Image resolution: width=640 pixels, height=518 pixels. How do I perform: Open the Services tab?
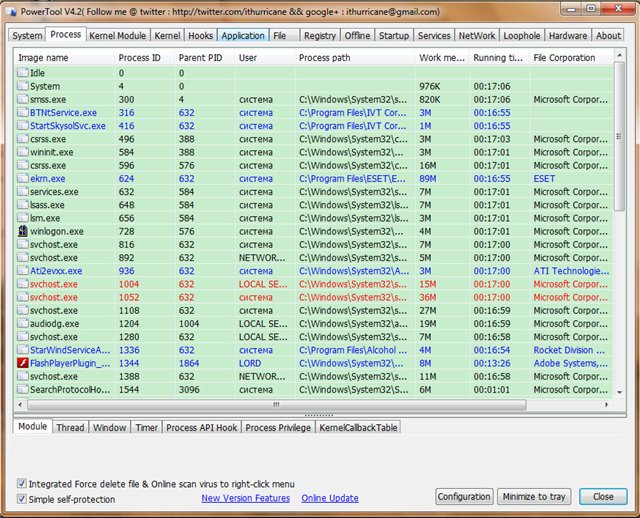(434, 36)
